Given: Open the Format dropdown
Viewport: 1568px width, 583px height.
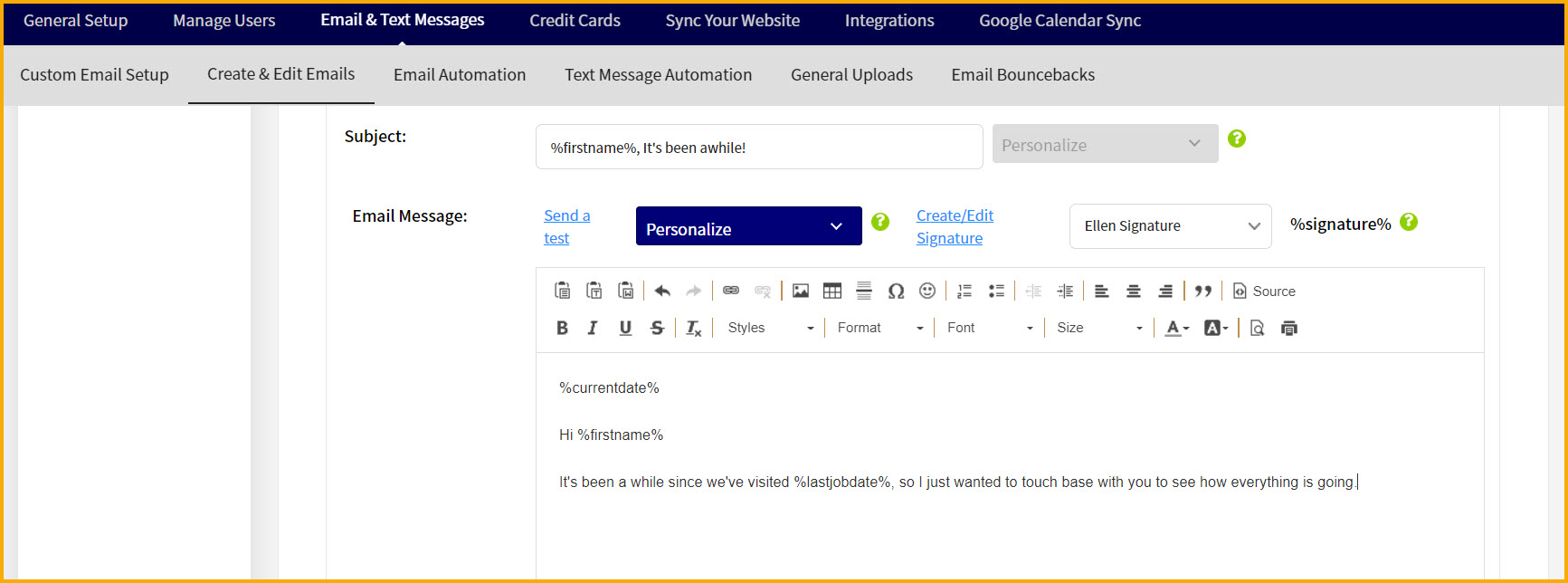Looking at the screenshot, I should (879, 328).
